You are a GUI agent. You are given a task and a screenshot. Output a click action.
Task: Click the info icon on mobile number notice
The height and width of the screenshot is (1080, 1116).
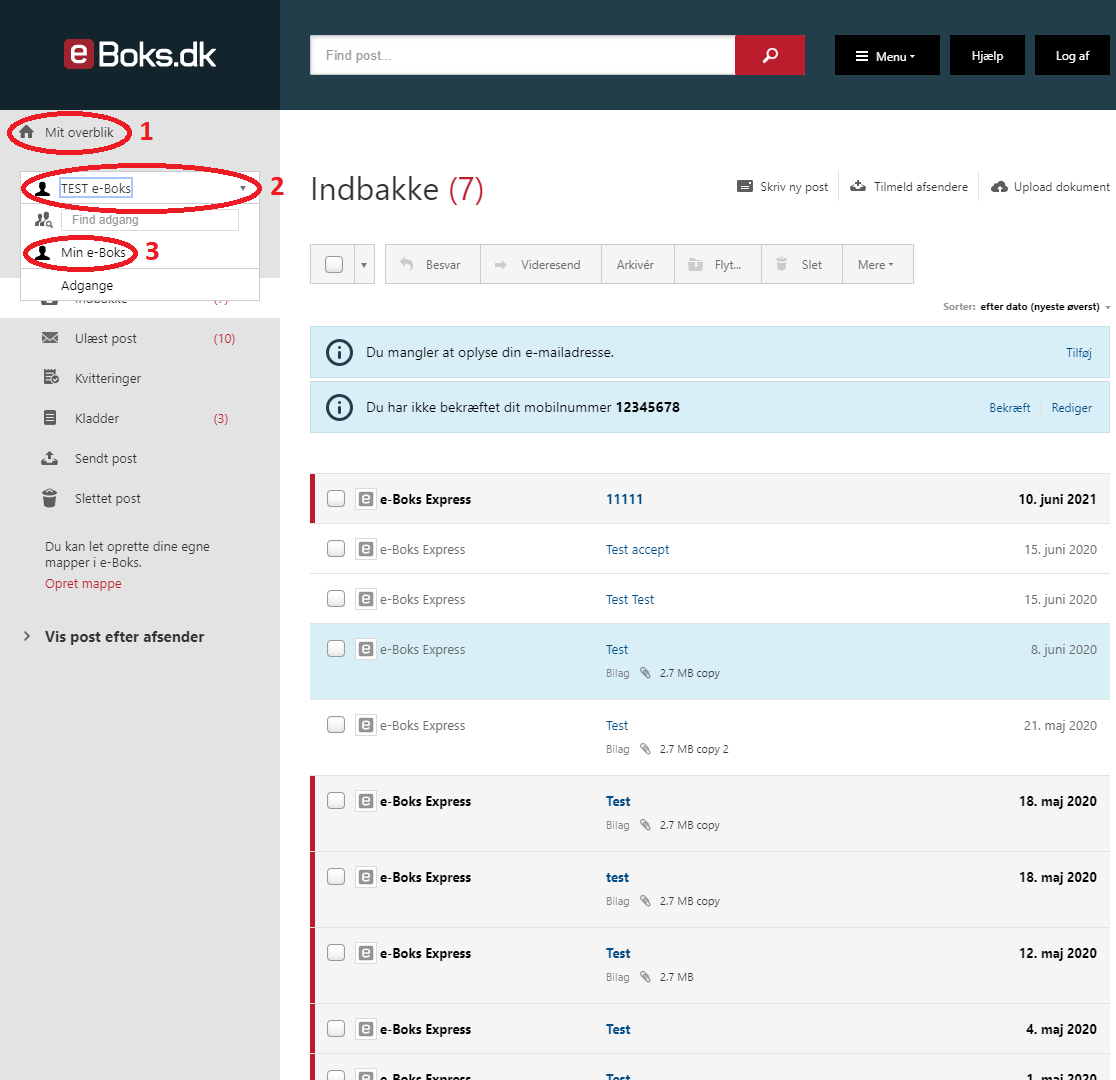tap(339, 407)
